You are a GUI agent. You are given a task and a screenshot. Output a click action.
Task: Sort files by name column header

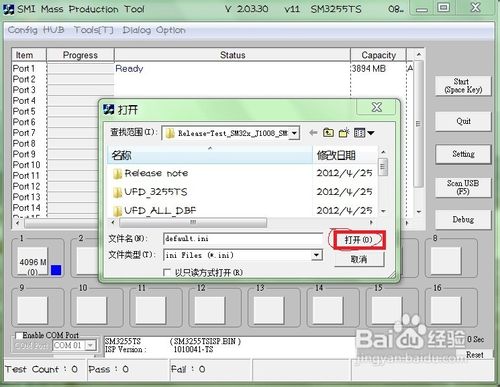tap(210, 155)
